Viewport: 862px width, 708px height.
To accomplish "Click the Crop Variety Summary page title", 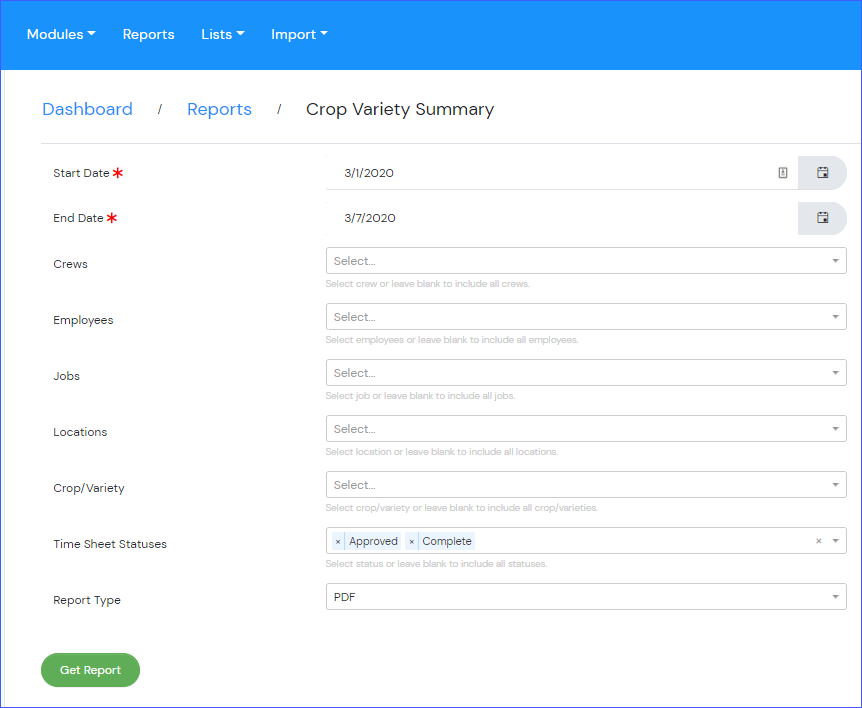I will pos(400,109).
